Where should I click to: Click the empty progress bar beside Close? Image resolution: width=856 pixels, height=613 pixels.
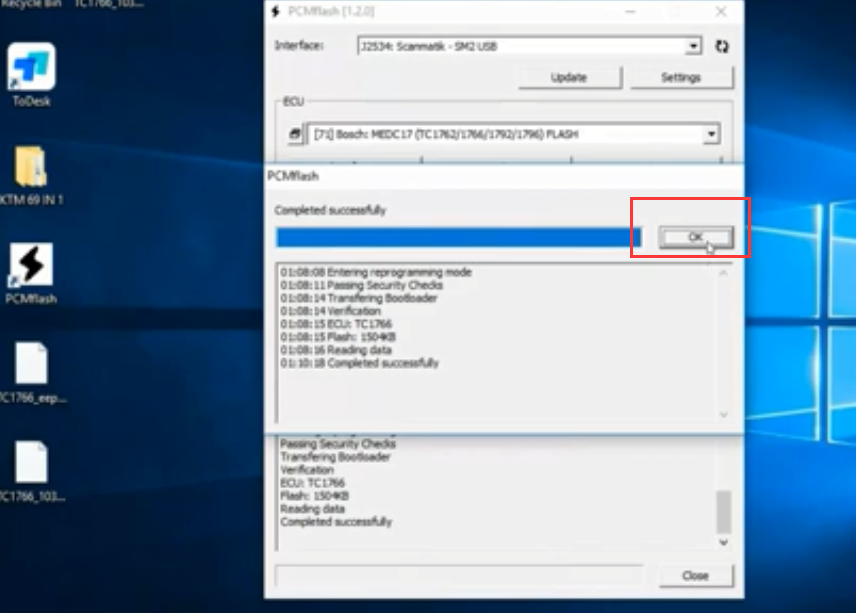[459, 576]
